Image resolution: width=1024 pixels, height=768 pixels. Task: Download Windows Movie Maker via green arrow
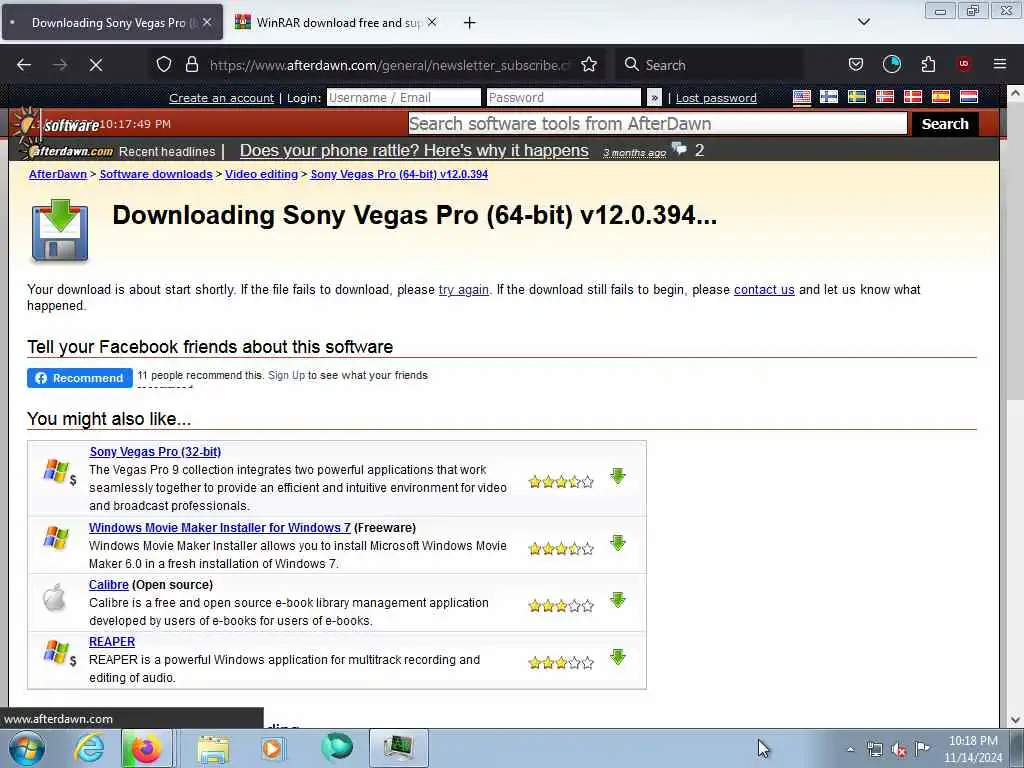tap(618, 543)
